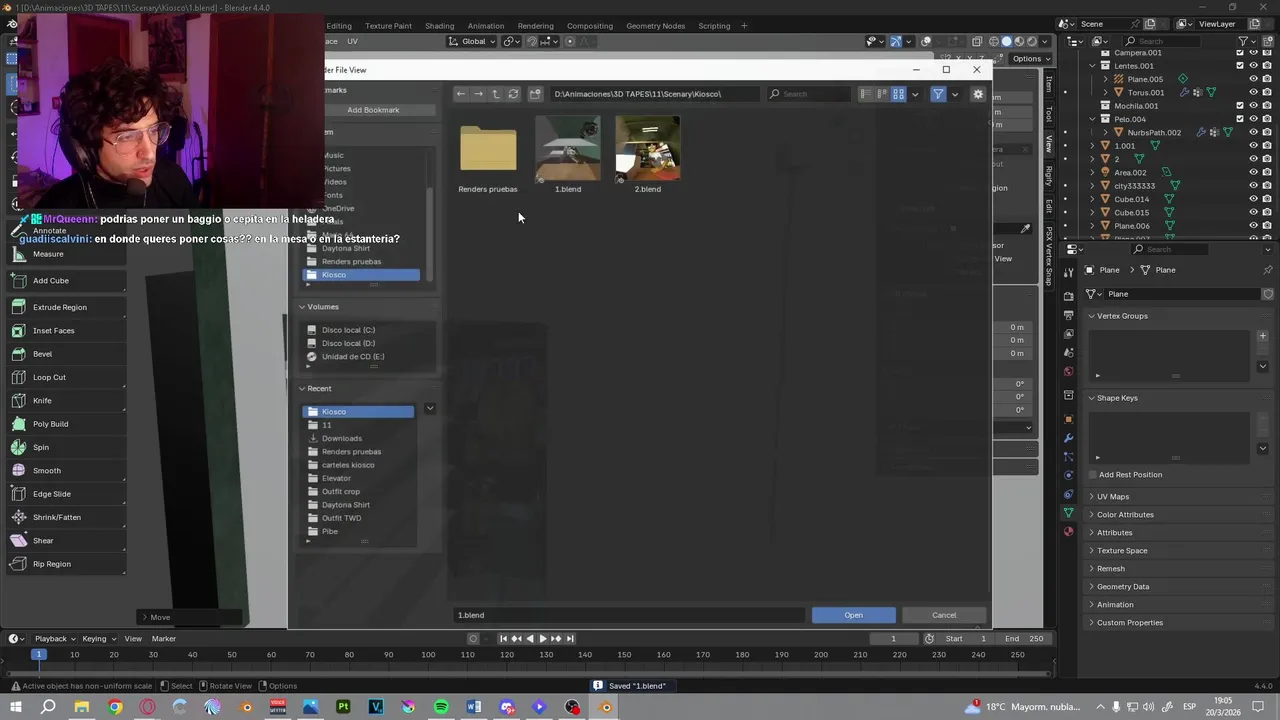This screenshot has height=720, width=1280.
Task: Go back in file browser history
Action: [x=461, y=94]
